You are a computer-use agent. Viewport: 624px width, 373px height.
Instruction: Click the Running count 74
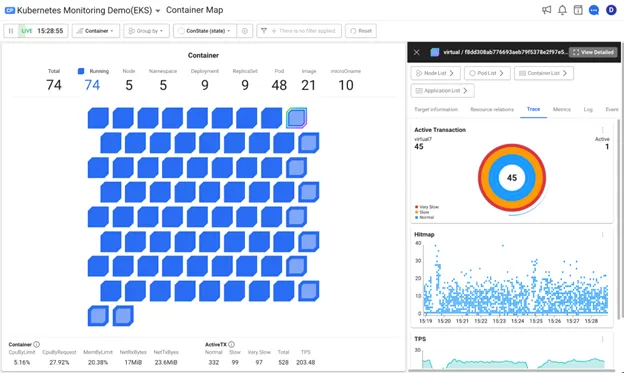pos(92,85)
